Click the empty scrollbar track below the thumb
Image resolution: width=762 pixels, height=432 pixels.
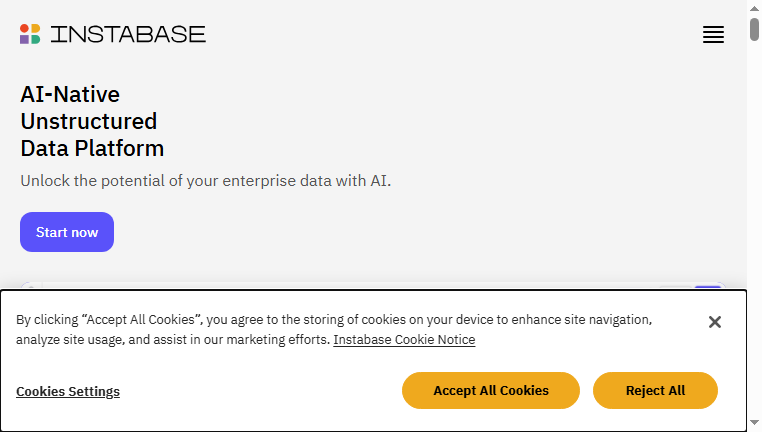tap(754, 228)
